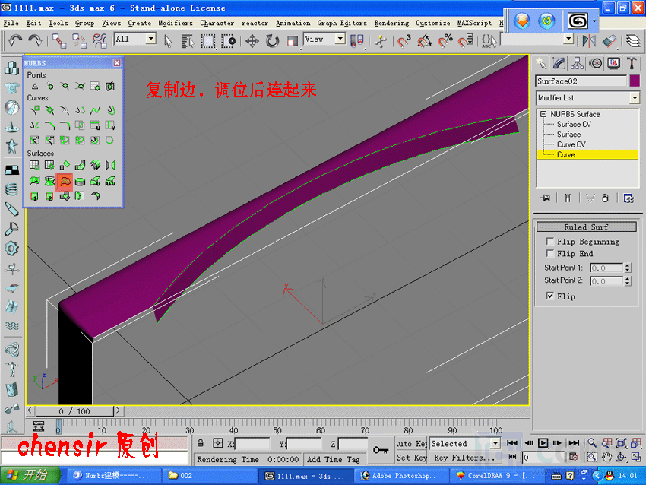Viewport: 646px width, 485px height.
Task: Open the Rendering menu
Action: coord(391,23)
